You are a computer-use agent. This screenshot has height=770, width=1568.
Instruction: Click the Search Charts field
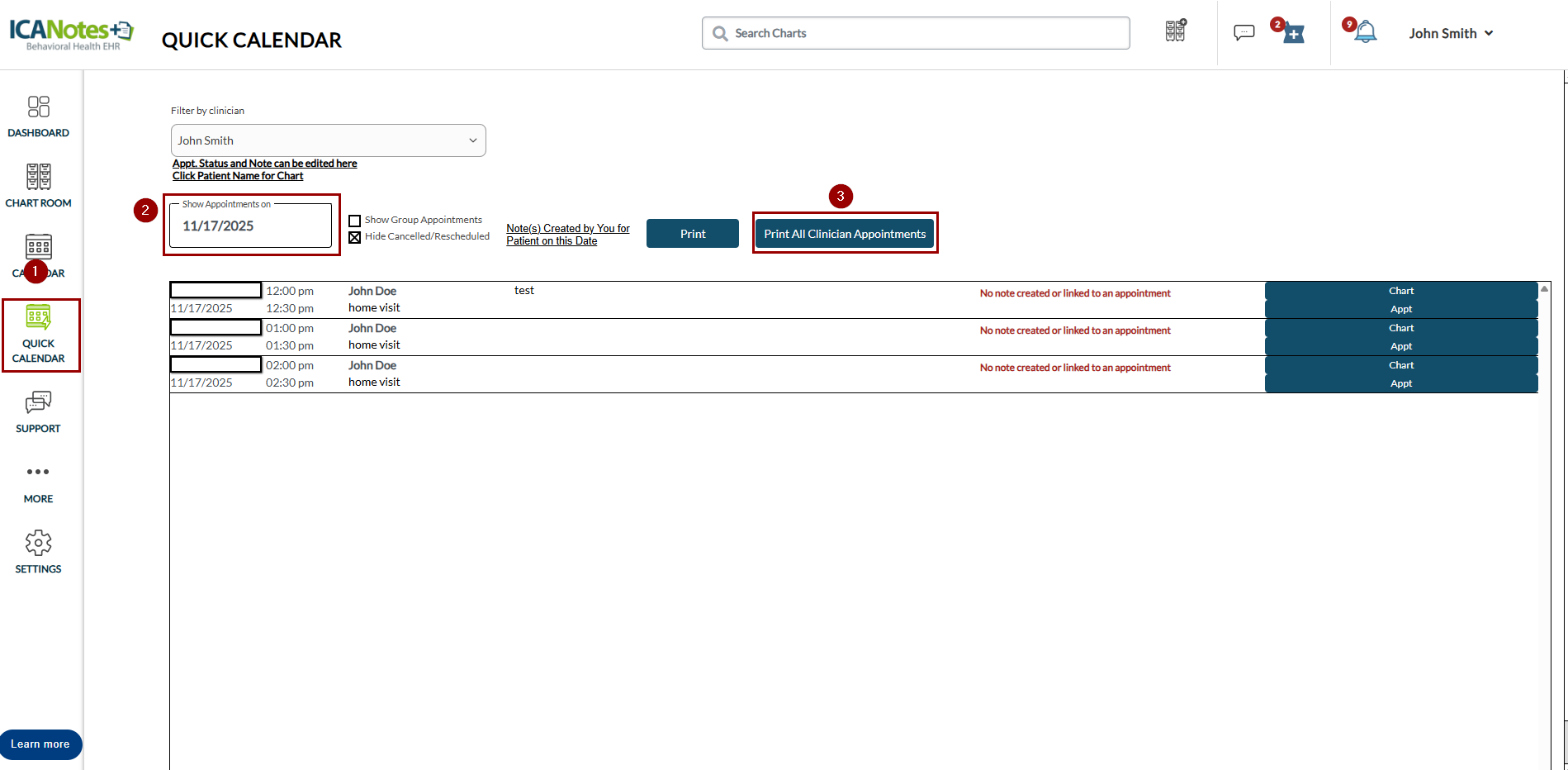[916, 33]
